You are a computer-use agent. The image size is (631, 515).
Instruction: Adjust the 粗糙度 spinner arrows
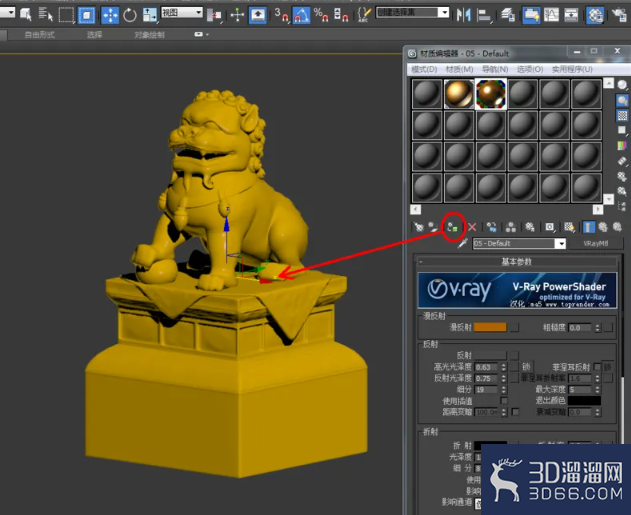(x=598, y=328)
